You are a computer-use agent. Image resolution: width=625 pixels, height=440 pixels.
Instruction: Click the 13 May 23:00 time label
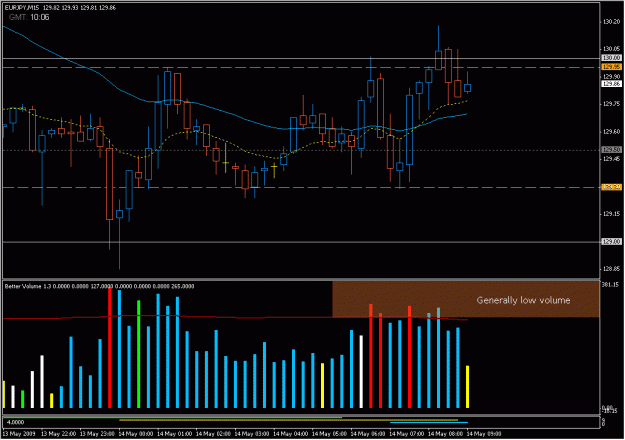[97, 434]
